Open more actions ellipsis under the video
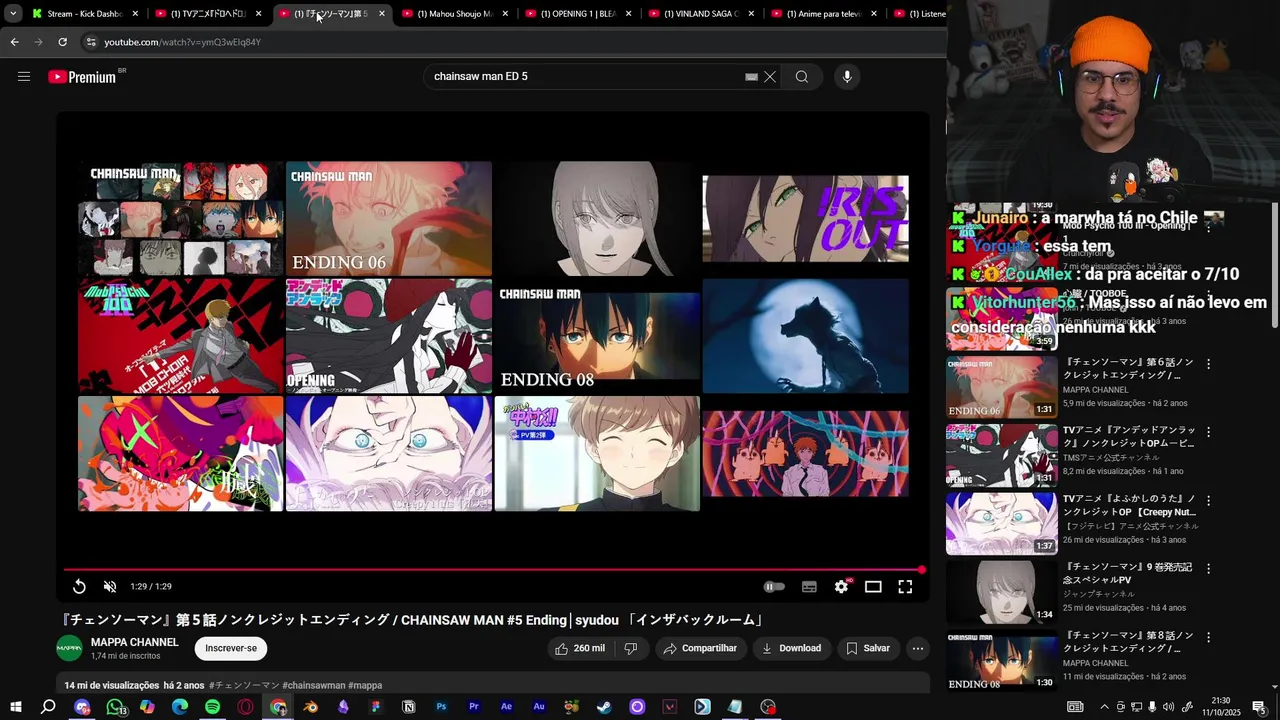This screenshot has width=1280, height=720. click(x=917, y=648)
